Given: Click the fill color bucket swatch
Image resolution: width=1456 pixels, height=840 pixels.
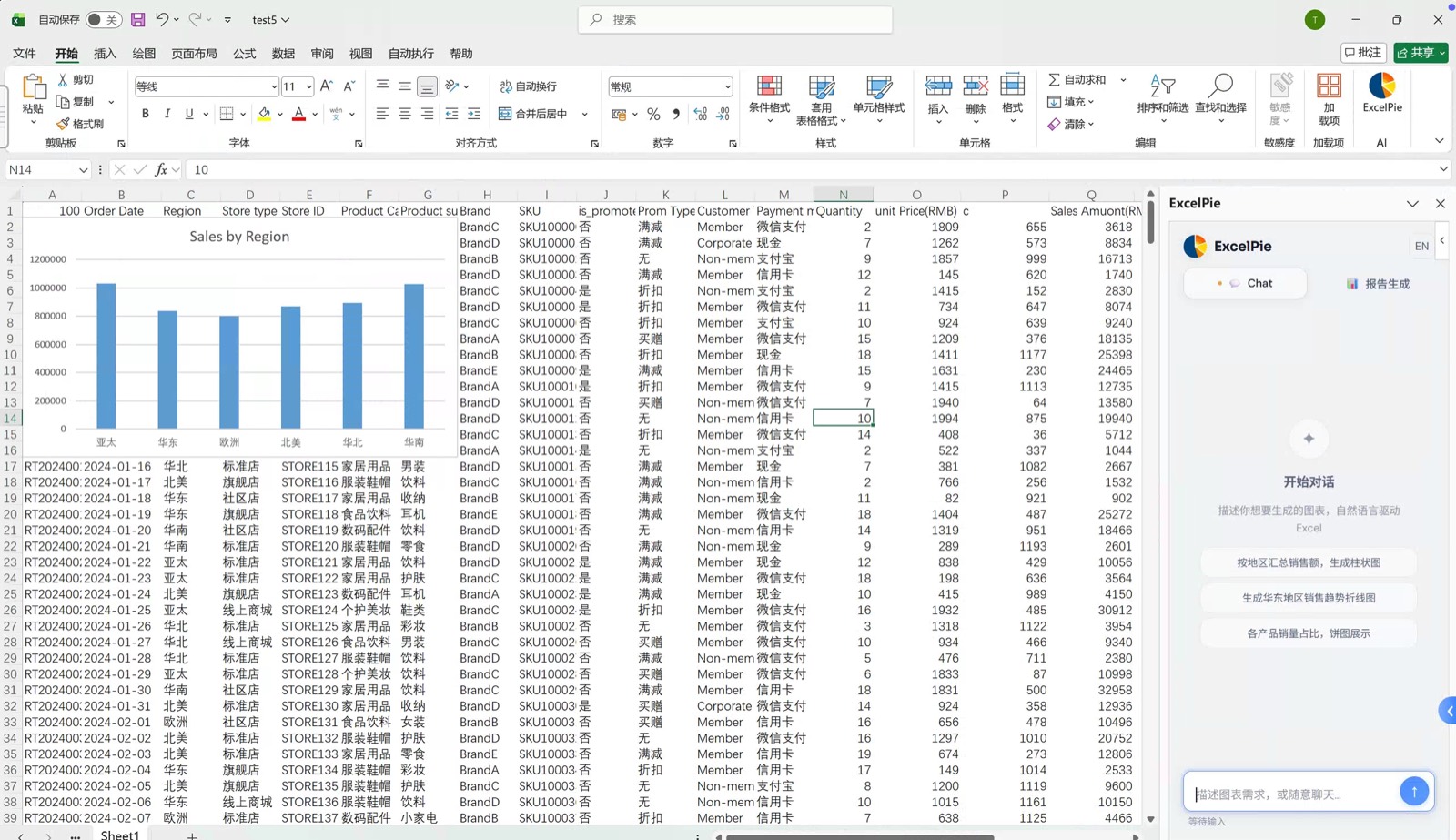Looking at the screenshot, I should coord(264,114).
